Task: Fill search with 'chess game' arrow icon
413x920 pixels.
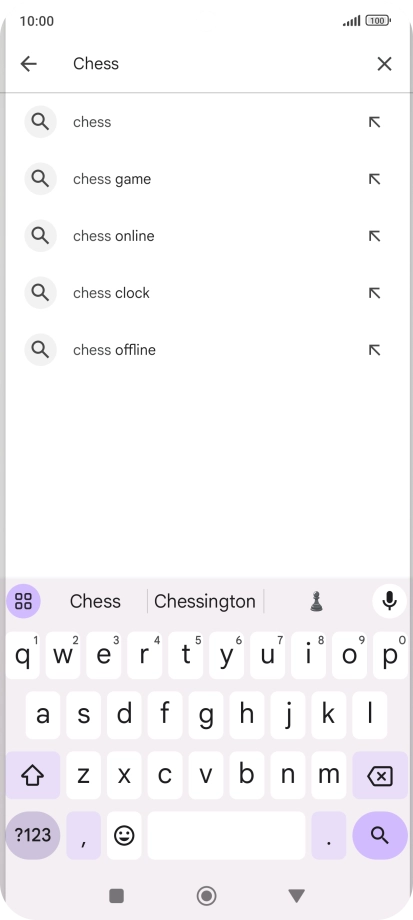Action: click(374, 179)
